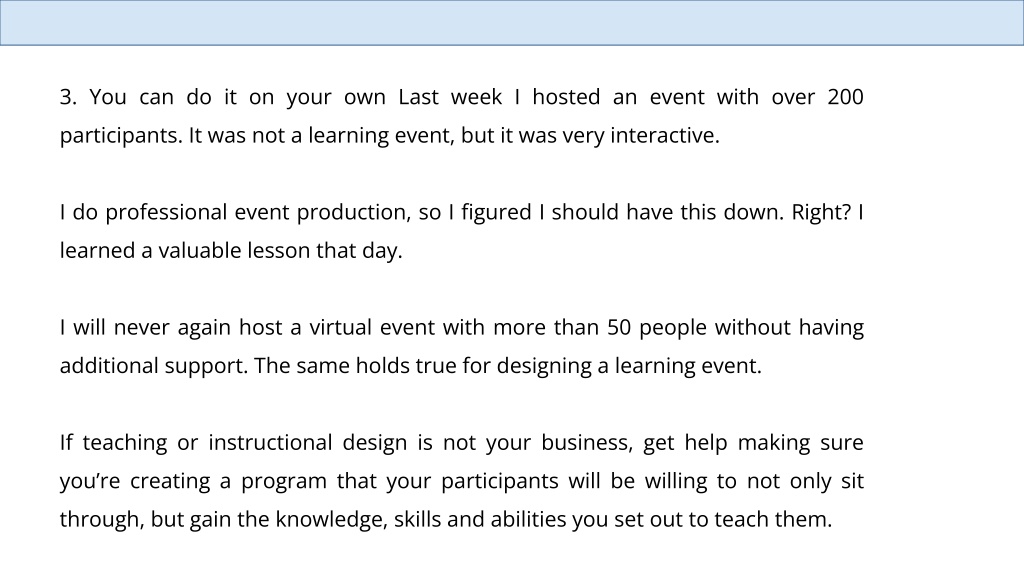Viewport: 1024px width, 576px height.
Task: Click the word "abilities"
Action: (x=528, y=520)
